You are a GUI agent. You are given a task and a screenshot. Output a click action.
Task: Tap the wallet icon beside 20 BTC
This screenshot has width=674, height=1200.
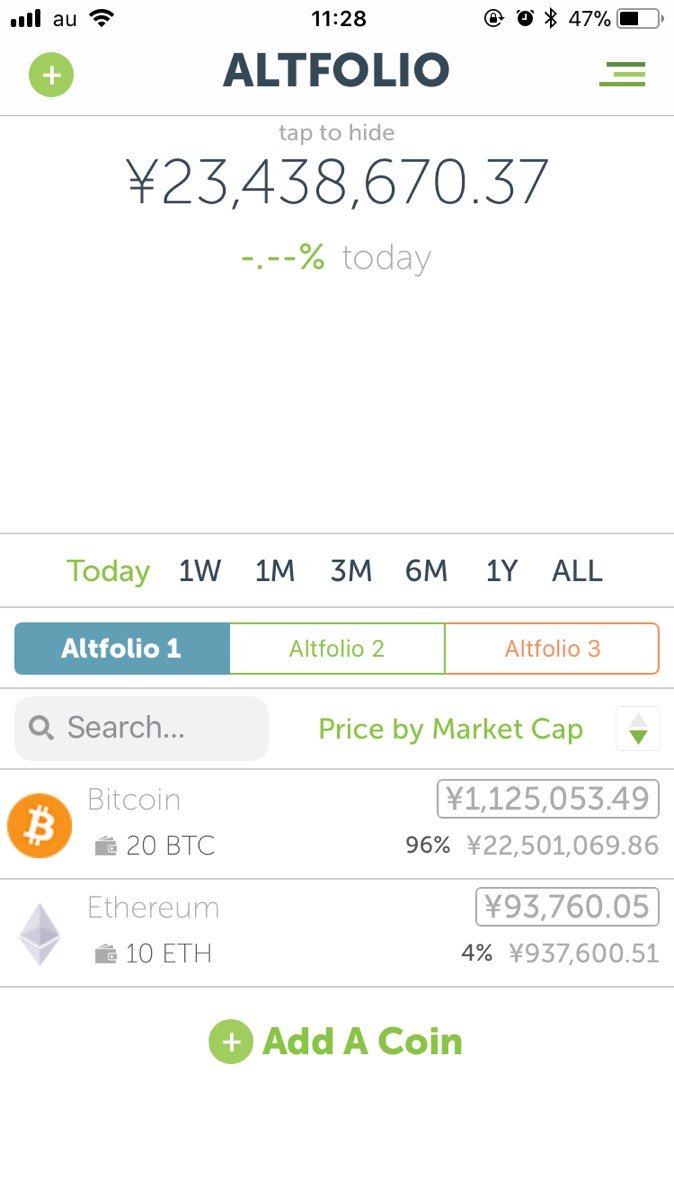(105, 847)
